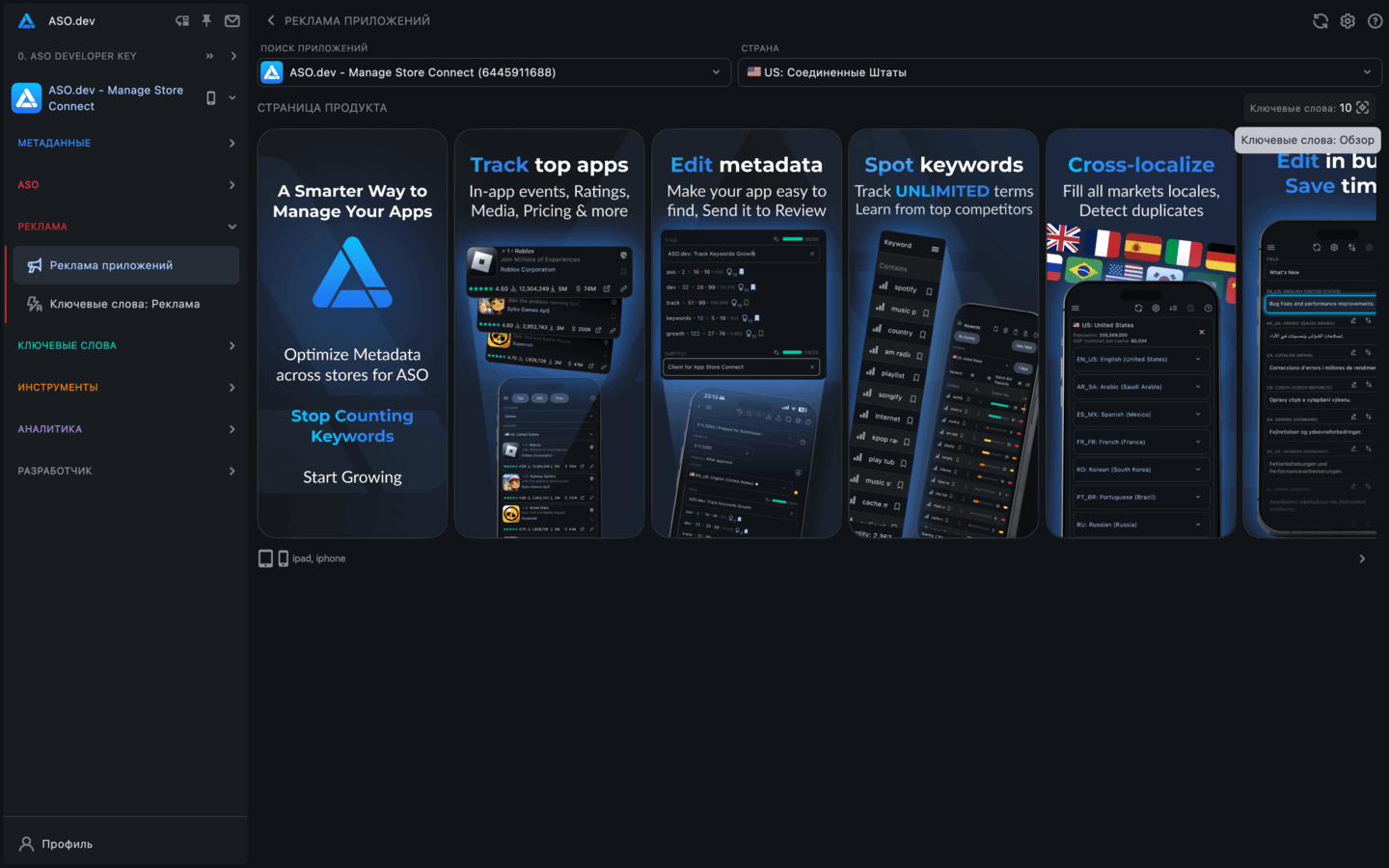Click the Track top apps screenshot
This screenshot has height=868, width=1389.
point(549,334)
